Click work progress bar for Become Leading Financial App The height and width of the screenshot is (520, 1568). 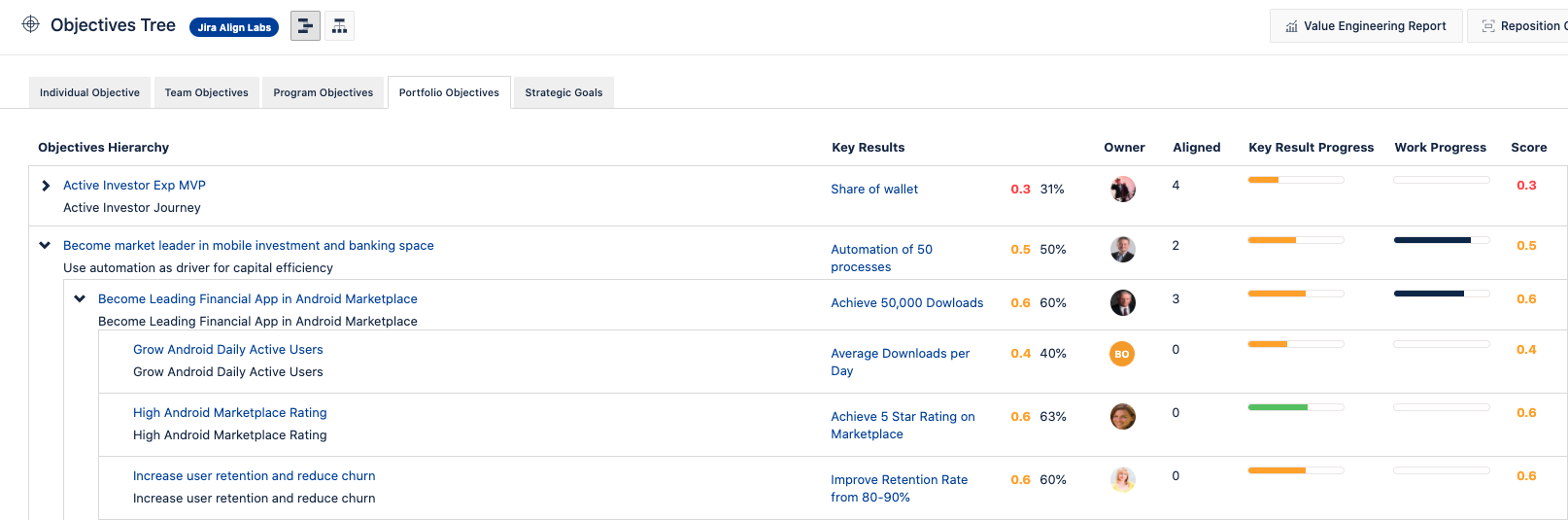pos(1442,294)
